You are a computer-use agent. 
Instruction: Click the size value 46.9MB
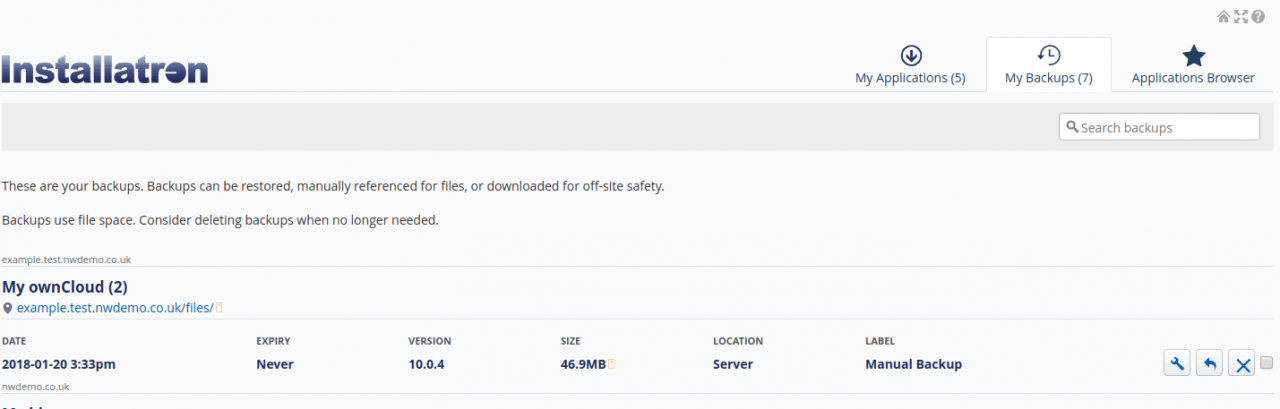(x=583, y=364)
